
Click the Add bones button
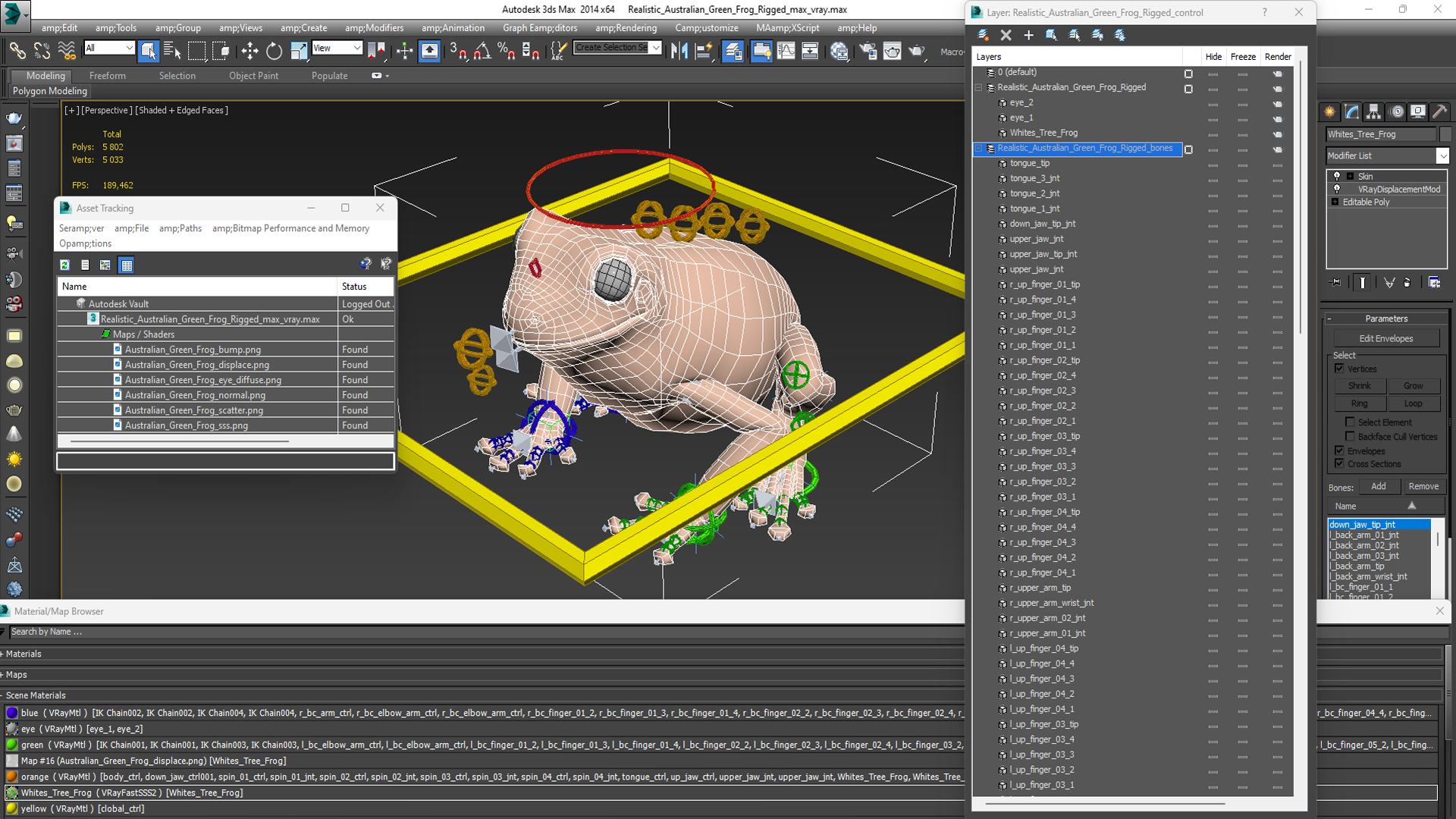(1378, 486)
